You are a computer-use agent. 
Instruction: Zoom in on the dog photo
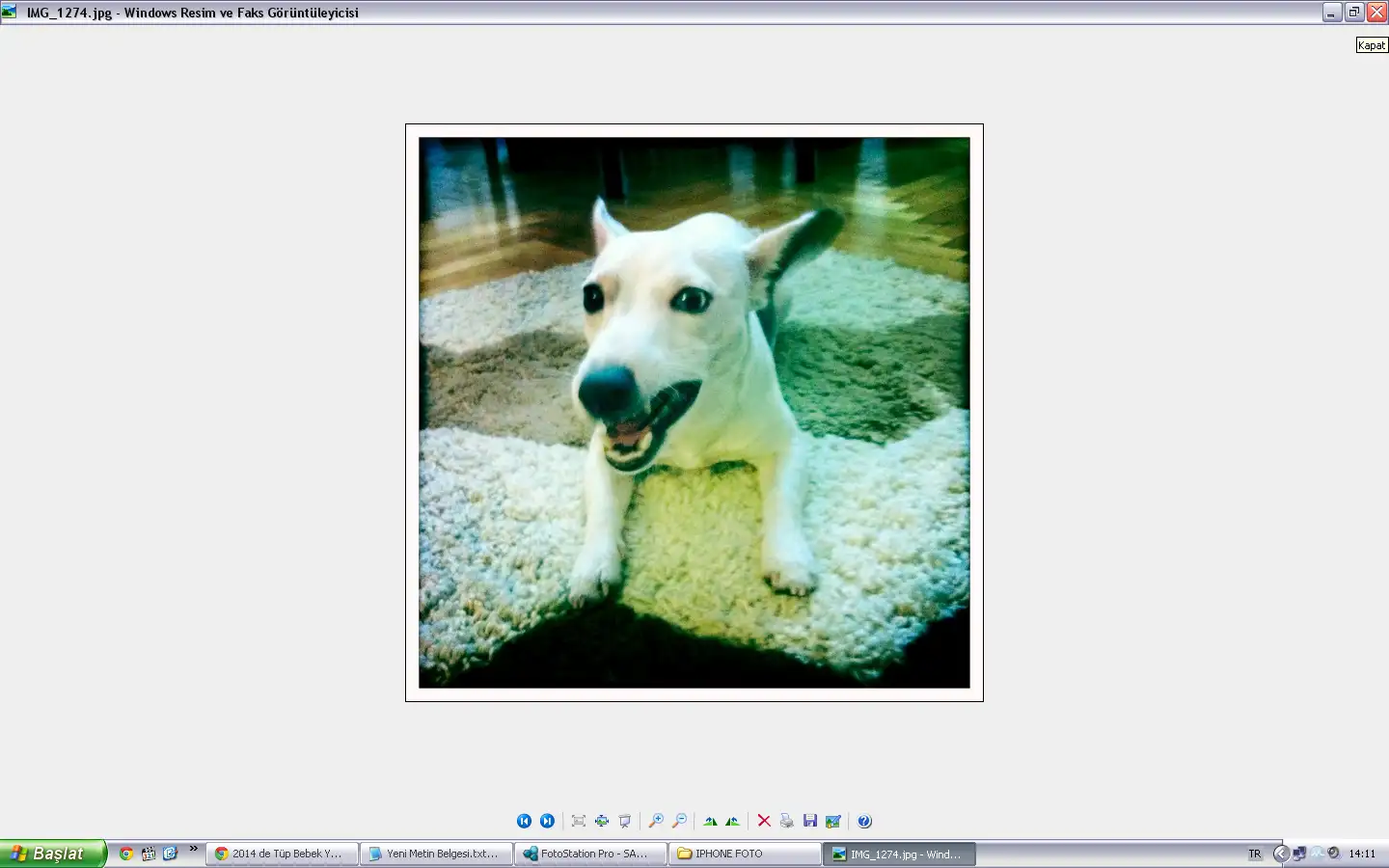[656, 821]
